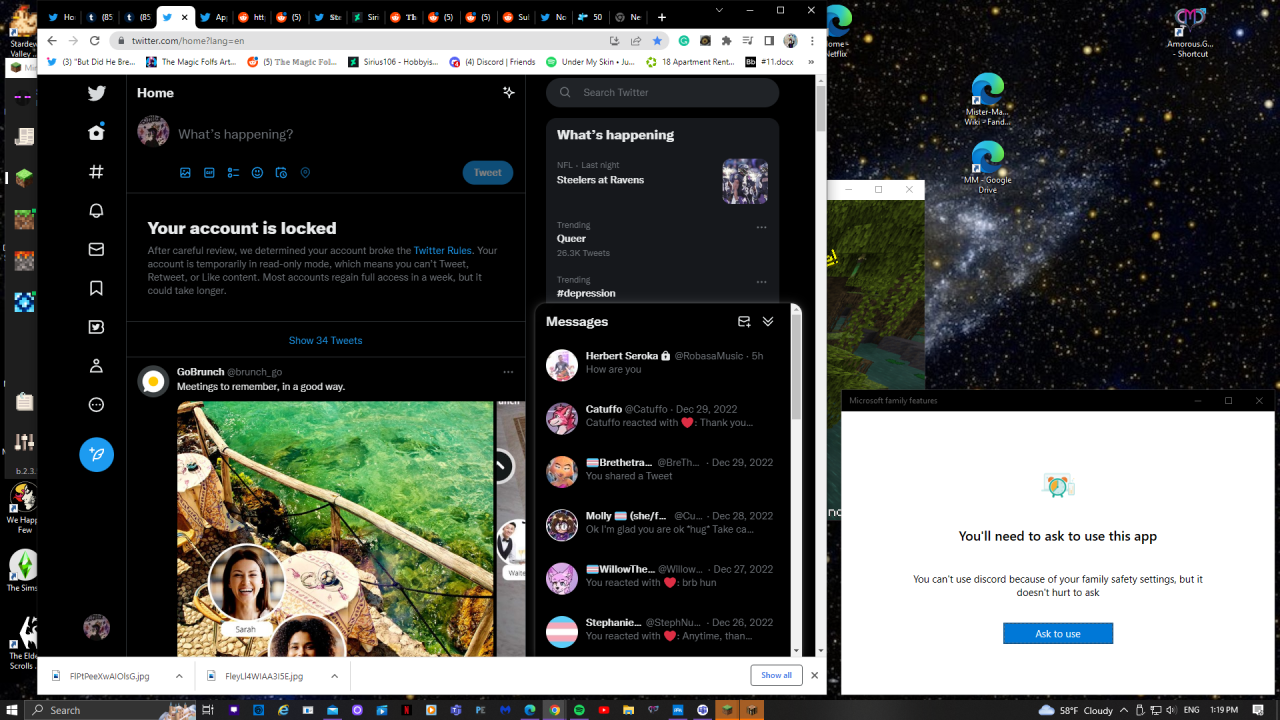1280x720 pixels.
Task: Close the downloads bar
Action: (x=815, y=675)
